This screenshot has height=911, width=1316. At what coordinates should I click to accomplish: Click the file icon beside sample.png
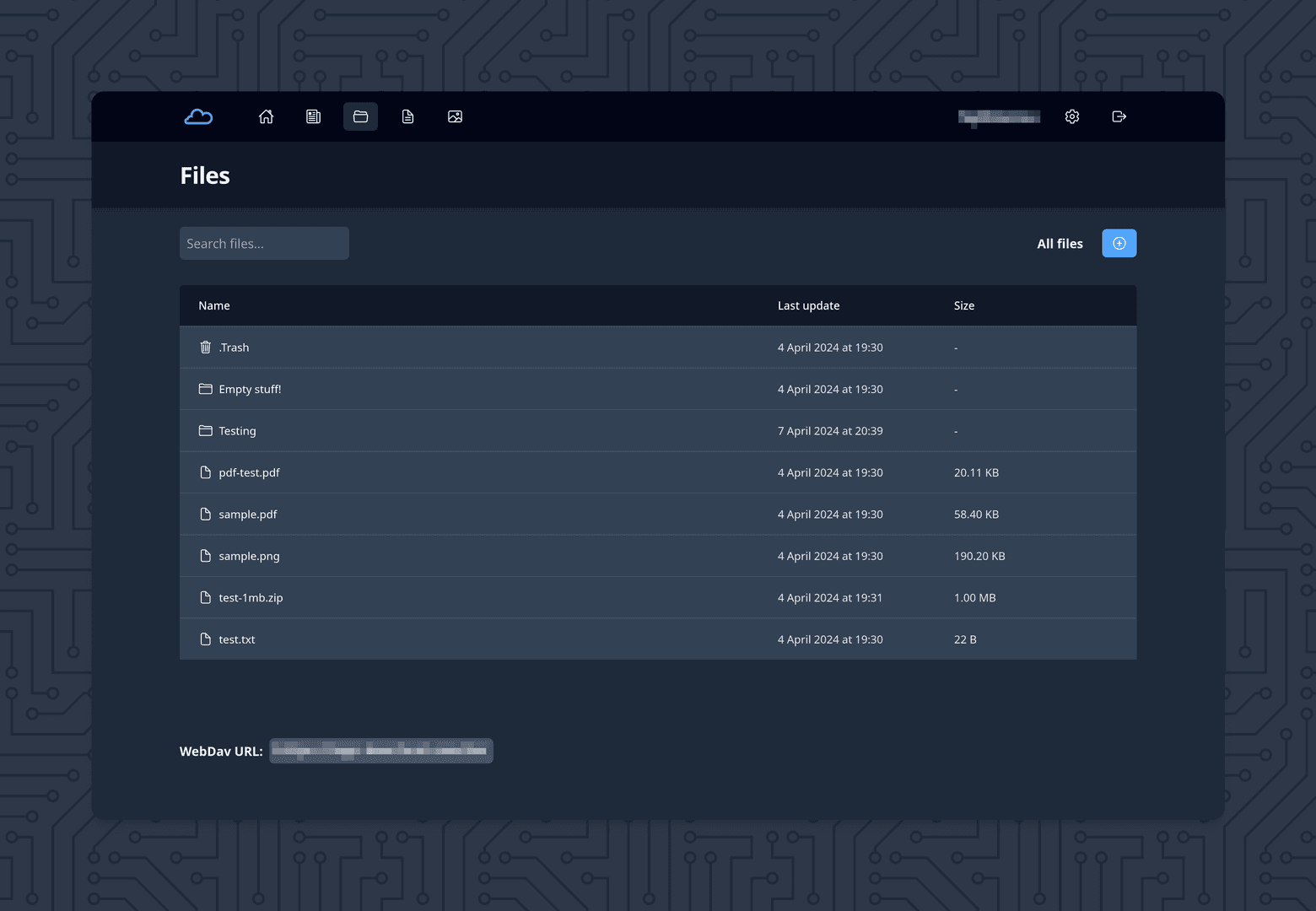[x=205, y=556]
